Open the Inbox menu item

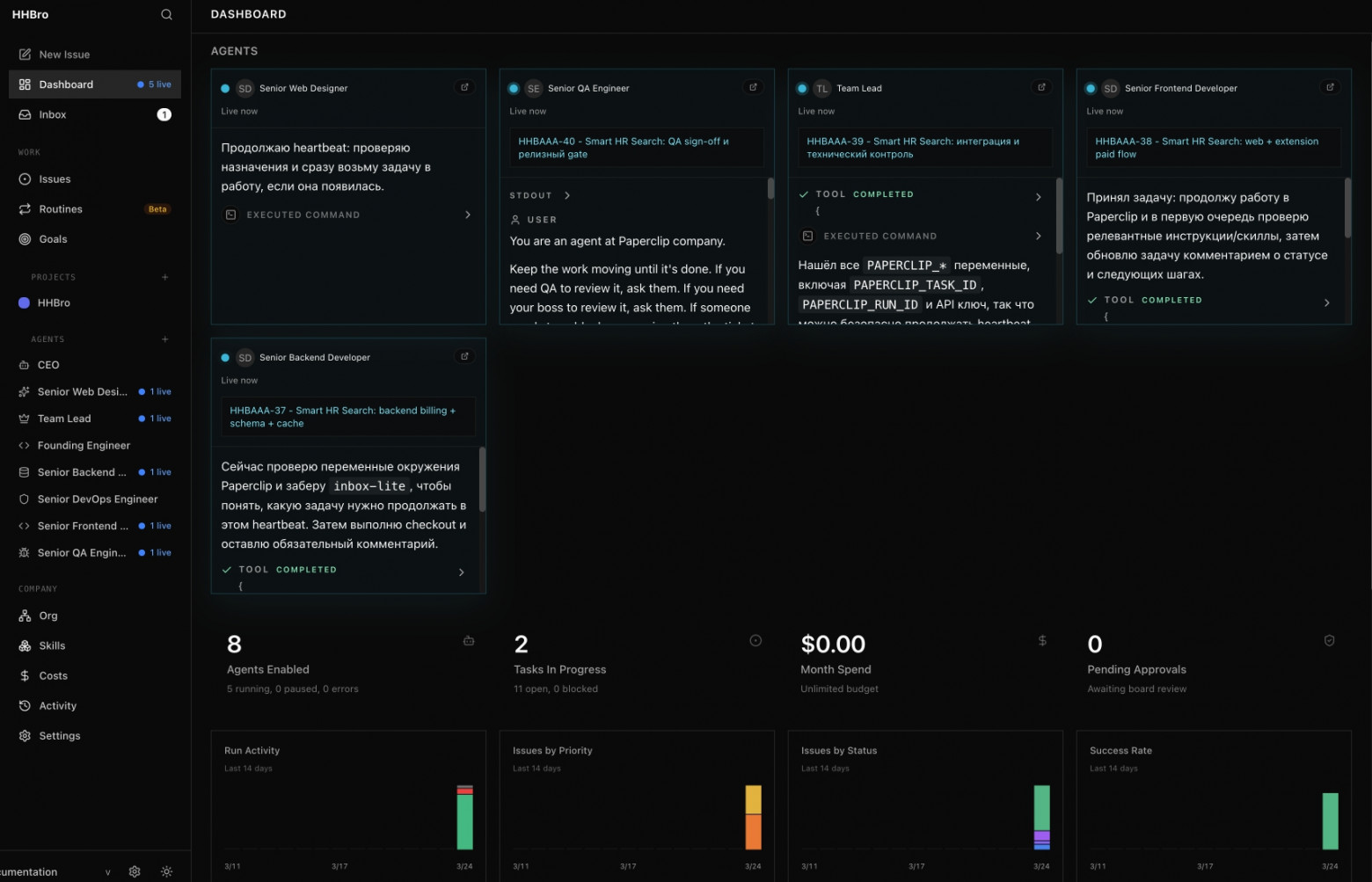[53, 114]
